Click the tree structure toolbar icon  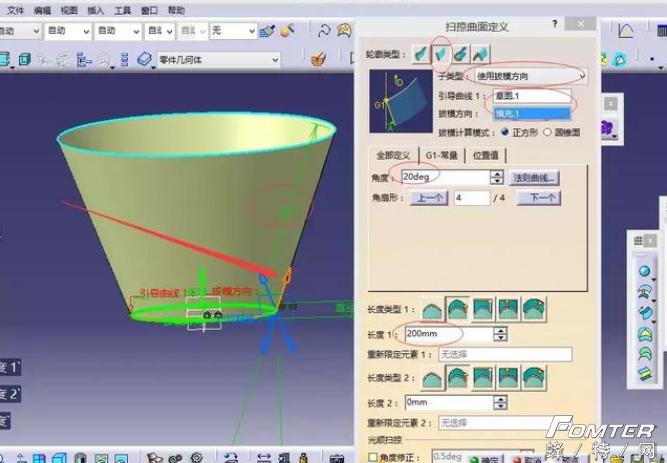pos(84,60)
